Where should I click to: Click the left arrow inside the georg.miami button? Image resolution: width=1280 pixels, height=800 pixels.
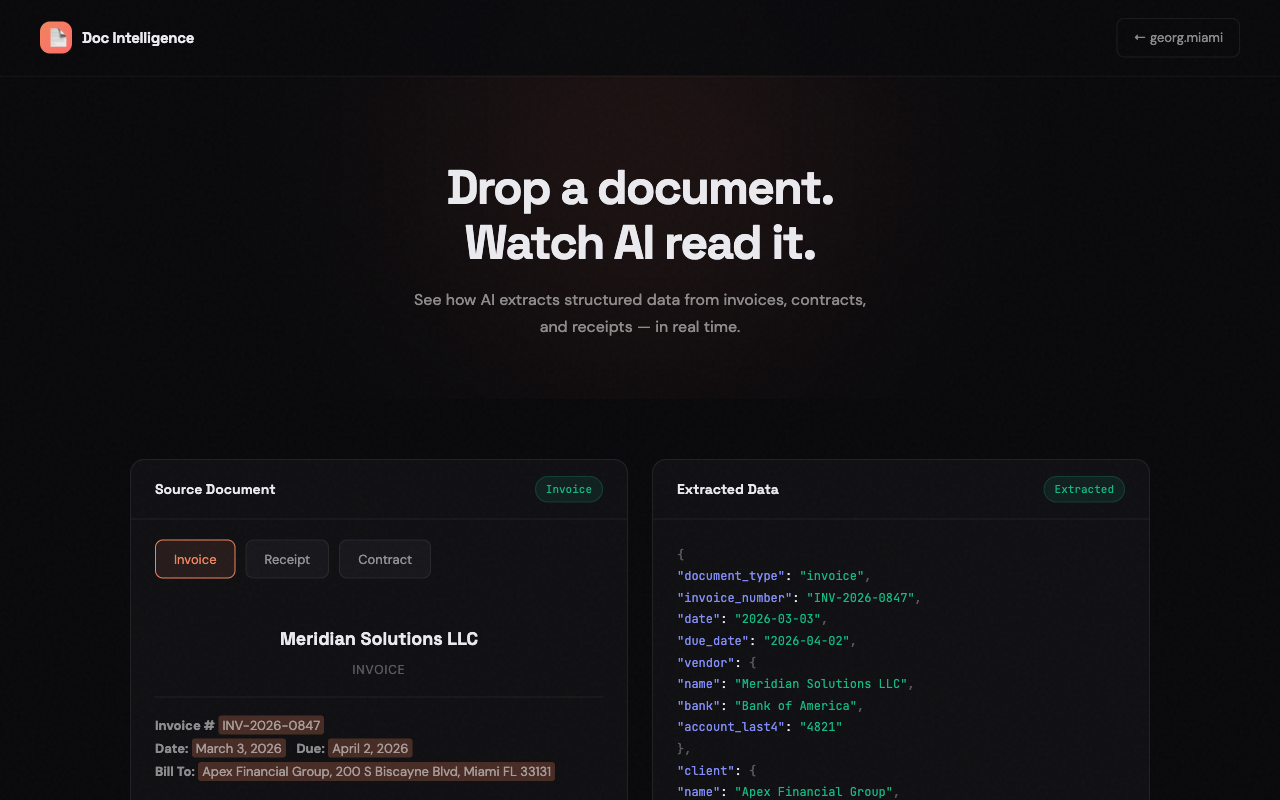tap(1139, 37)
